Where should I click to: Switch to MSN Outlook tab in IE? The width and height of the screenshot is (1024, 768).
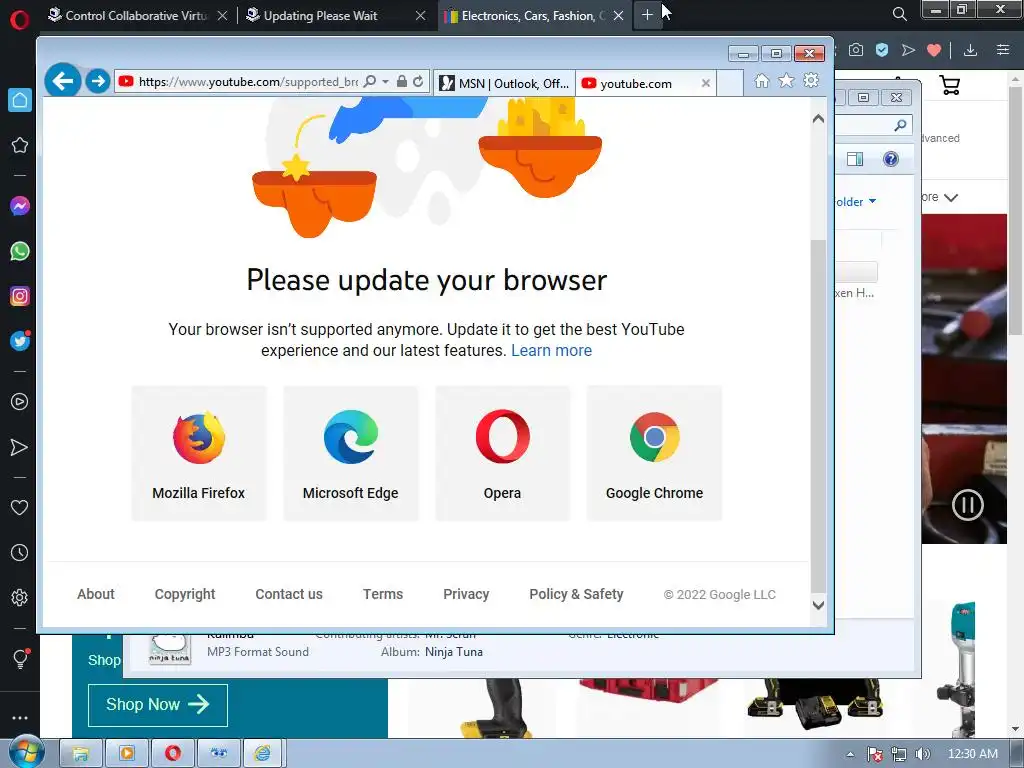point(504,84)
